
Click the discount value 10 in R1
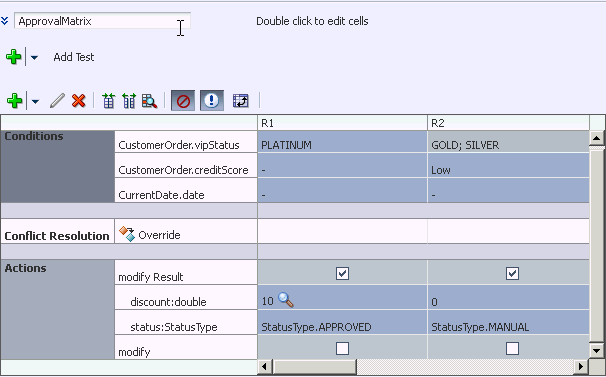pos(267,302)
